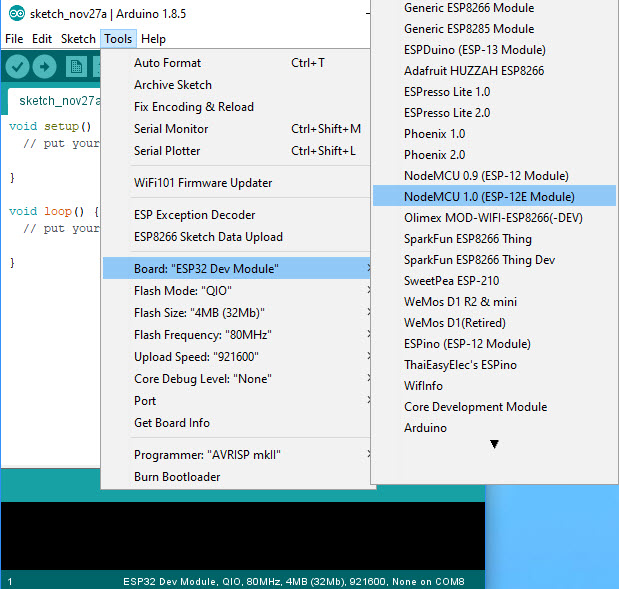
Task: Select SparkFun ESP8266 Thing board
Action: pyautogui.click(x=494, y=239)
